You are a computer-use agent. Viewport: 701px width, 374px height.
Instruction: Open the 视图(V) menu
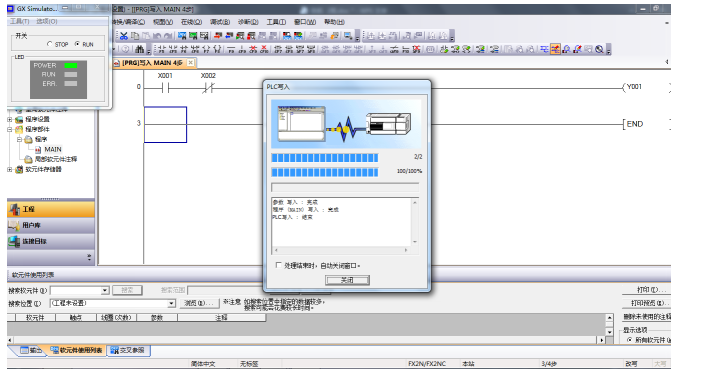click(163, 21)
